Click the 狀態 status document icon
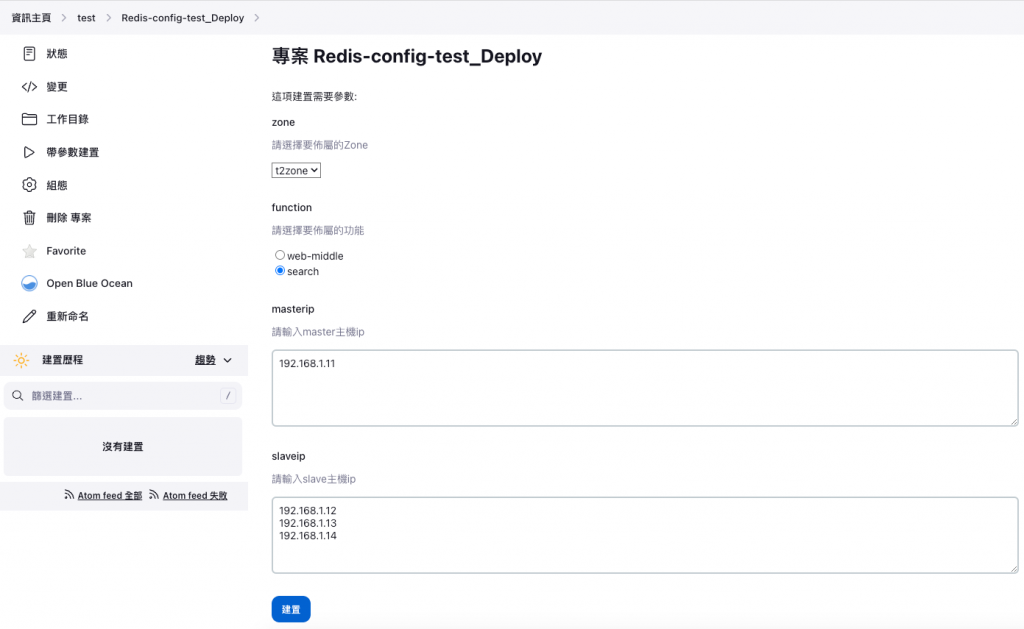1024x629 pixels. [x=29, y=54]
